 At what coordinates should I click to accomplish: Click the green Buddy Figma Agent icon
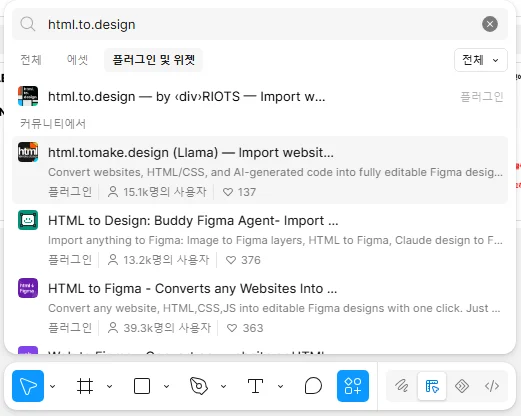[x=28, y=220]
